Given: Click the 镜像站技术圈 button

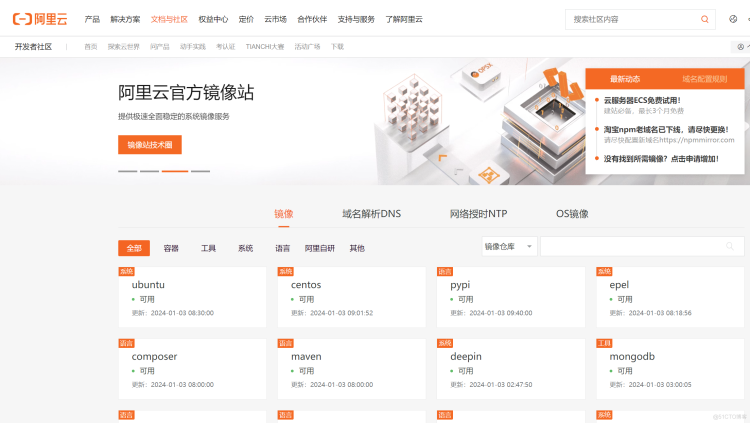Looking at the screenshot, I should tap(150, 145).
